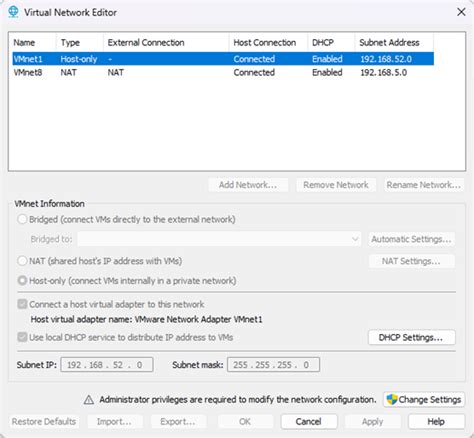Screen dimensions: 474x438
Task: Click Add Network button
Action: [248, 185]
